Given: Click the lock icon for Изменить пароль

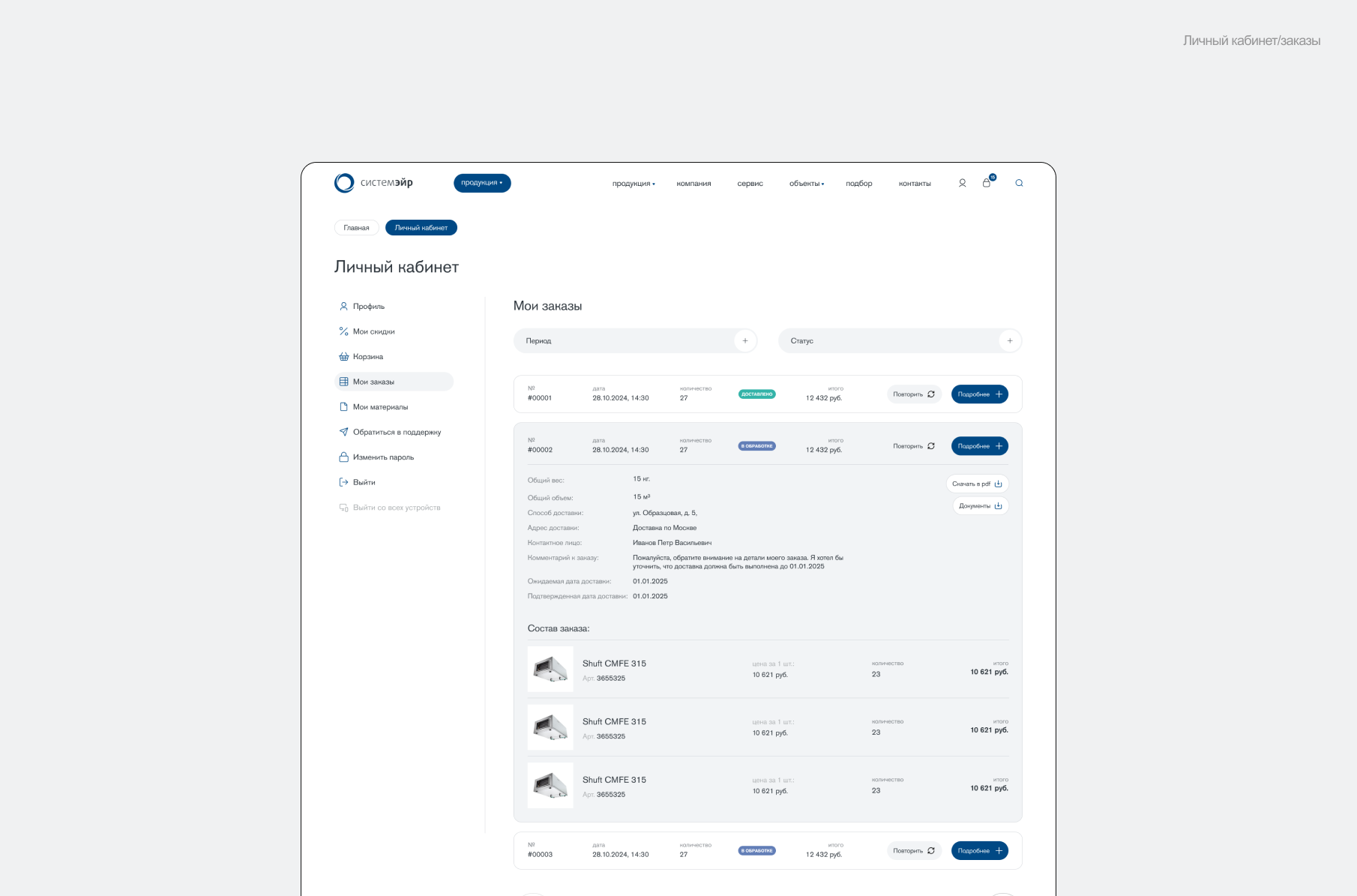Looking at the screenshot, I should (343, 457).
